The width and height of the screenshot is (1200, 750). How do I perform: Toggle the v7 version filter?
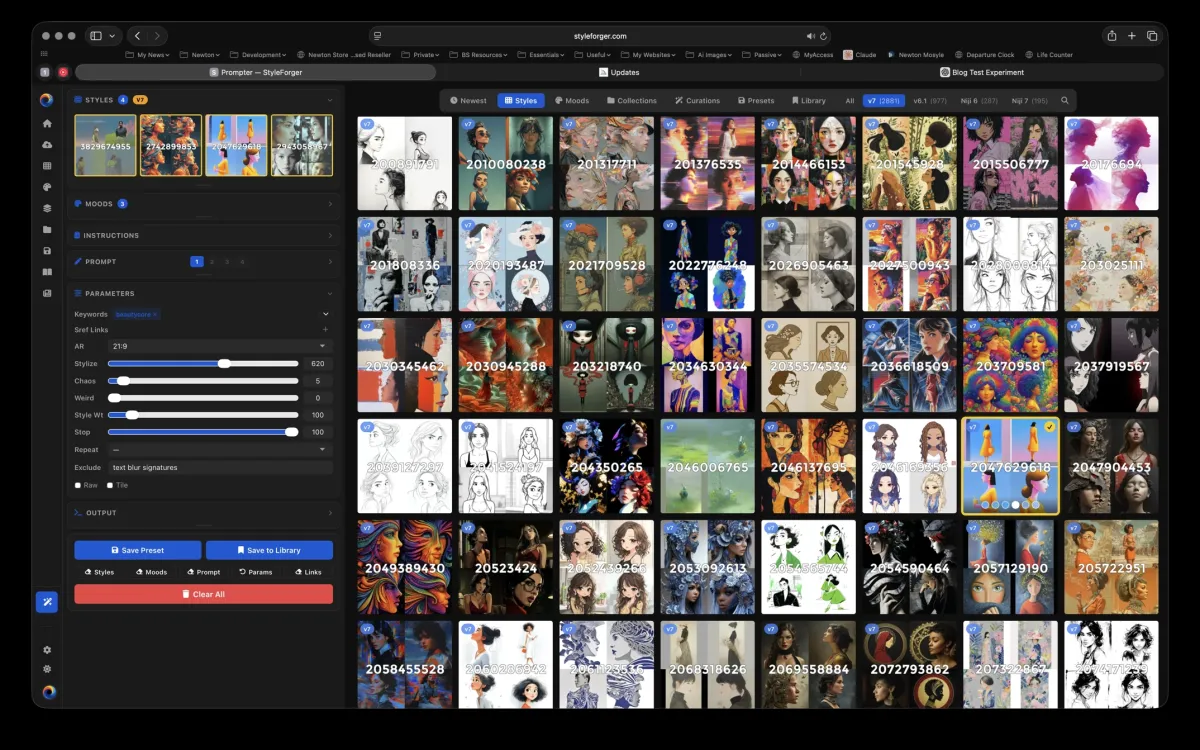884,101
